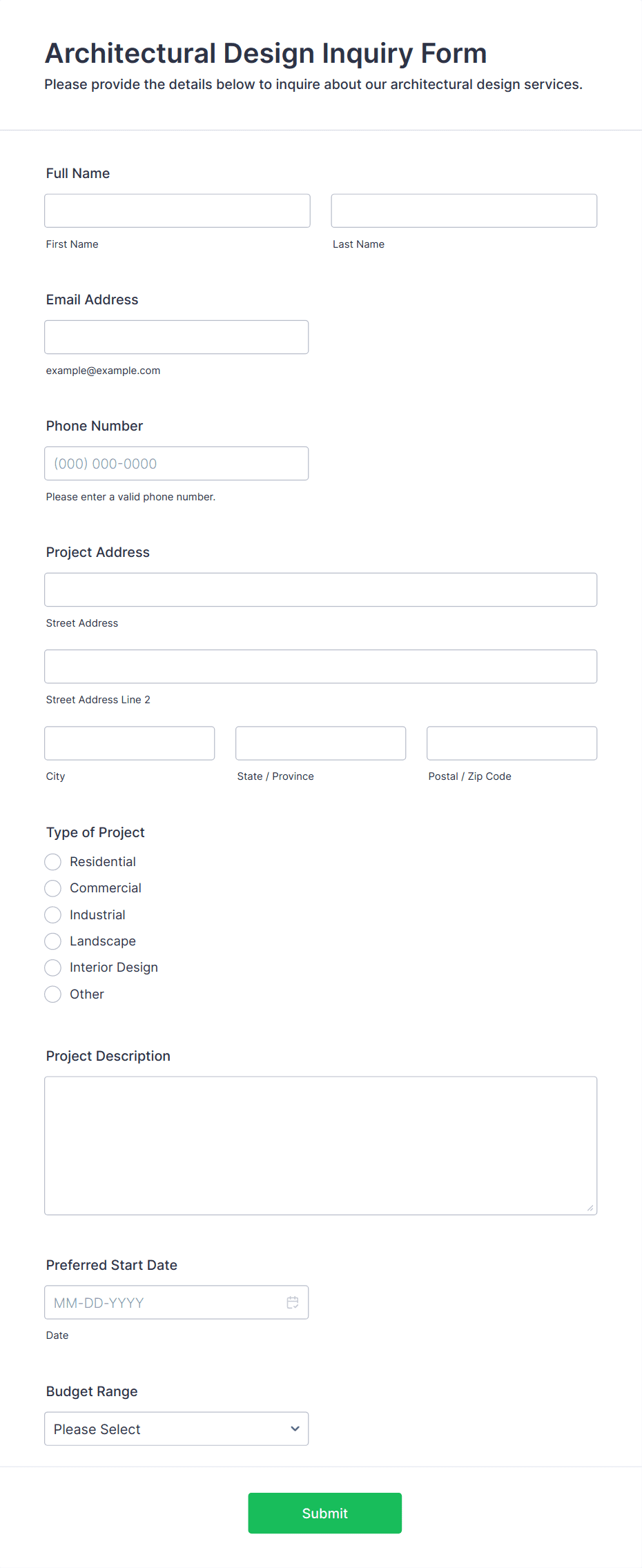Image resolution: width=642 pixels, height=1568 pixels.
Task: Select Landscape under Type of Project
Action: pyautogui.click(x=52, y=941)
